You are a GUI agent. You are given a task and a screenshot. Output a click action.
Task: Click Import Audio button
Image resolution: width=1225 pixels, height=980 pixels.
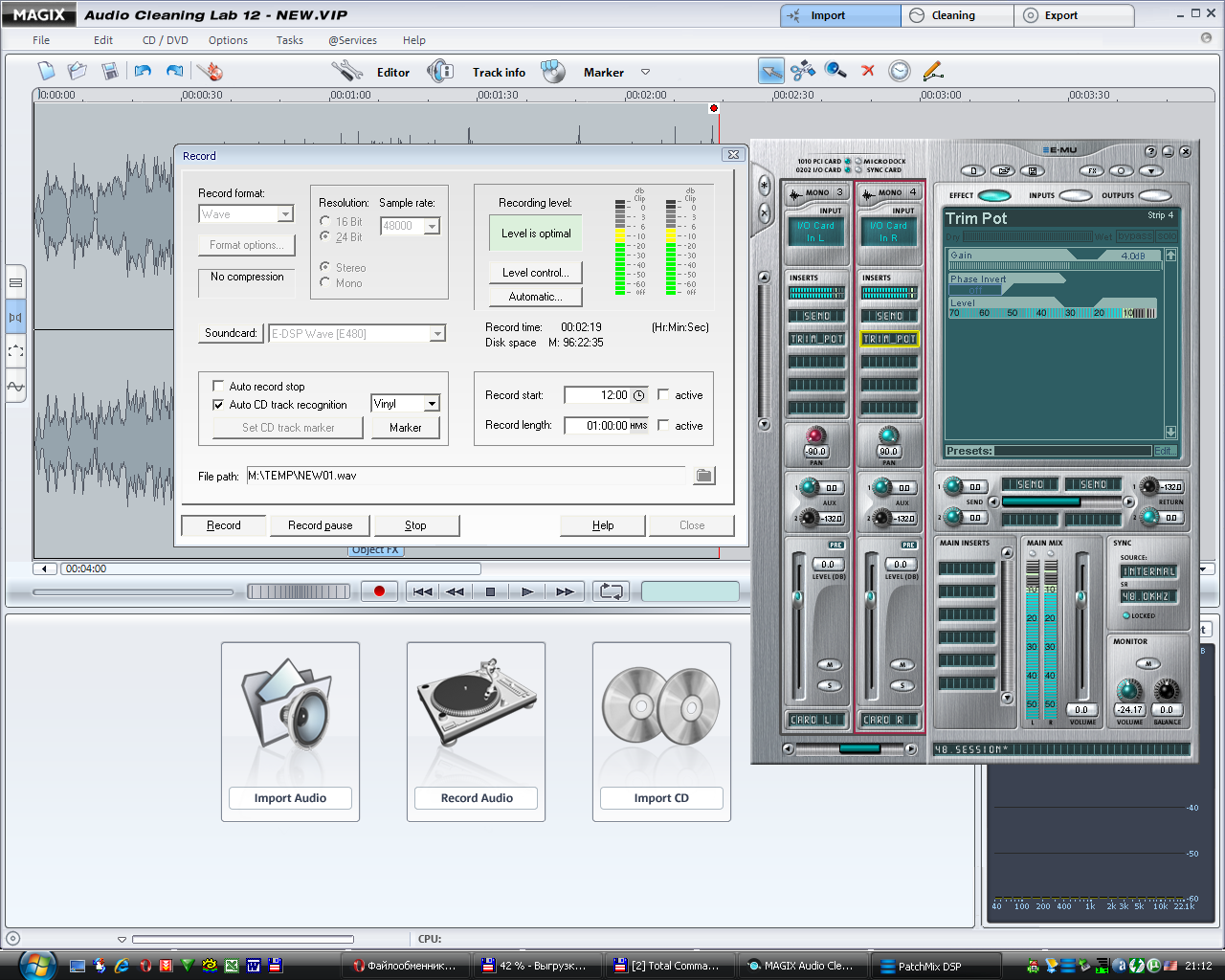pos(290,798)
